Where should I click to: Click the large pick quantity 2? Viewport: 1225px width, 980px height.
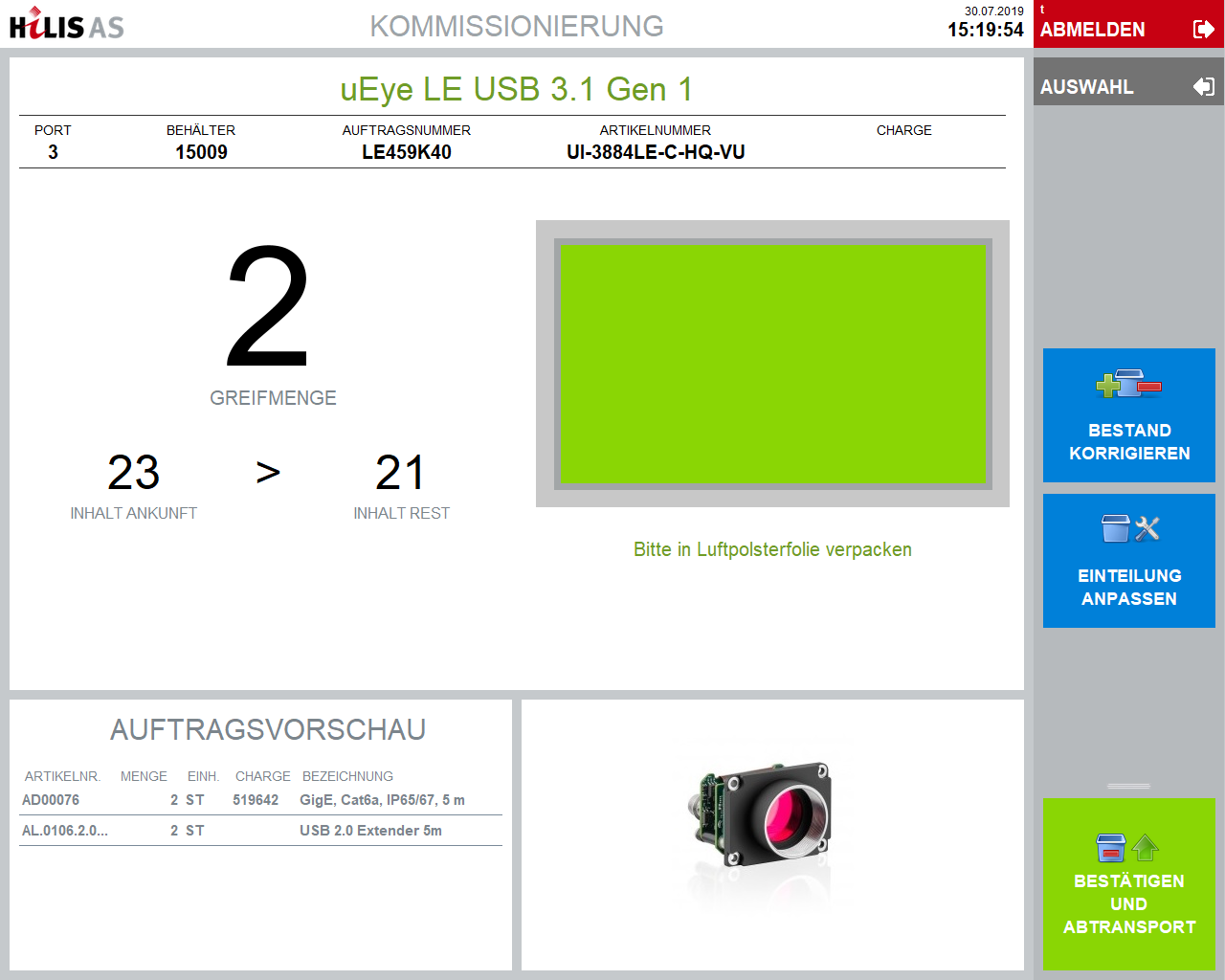tap(268, 306)
